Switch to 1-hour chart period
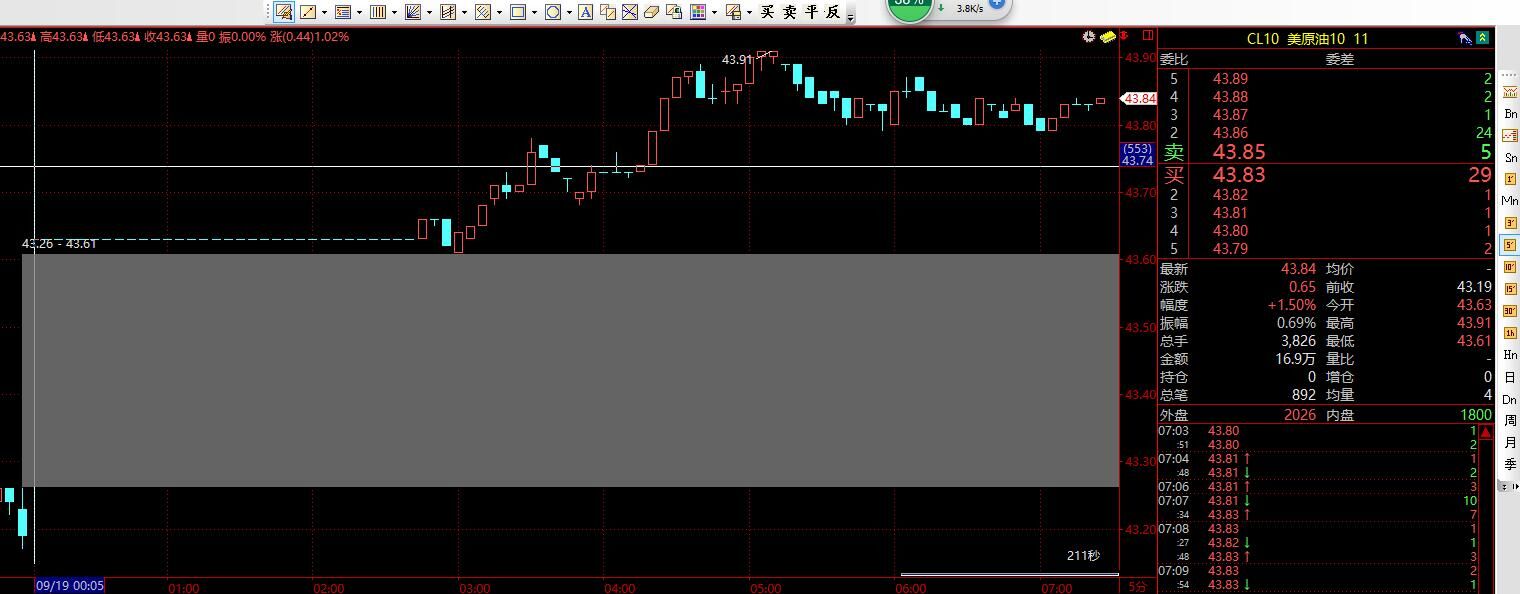The image size is (1520, 594). pyautogui.click(x=1510, y=333)
